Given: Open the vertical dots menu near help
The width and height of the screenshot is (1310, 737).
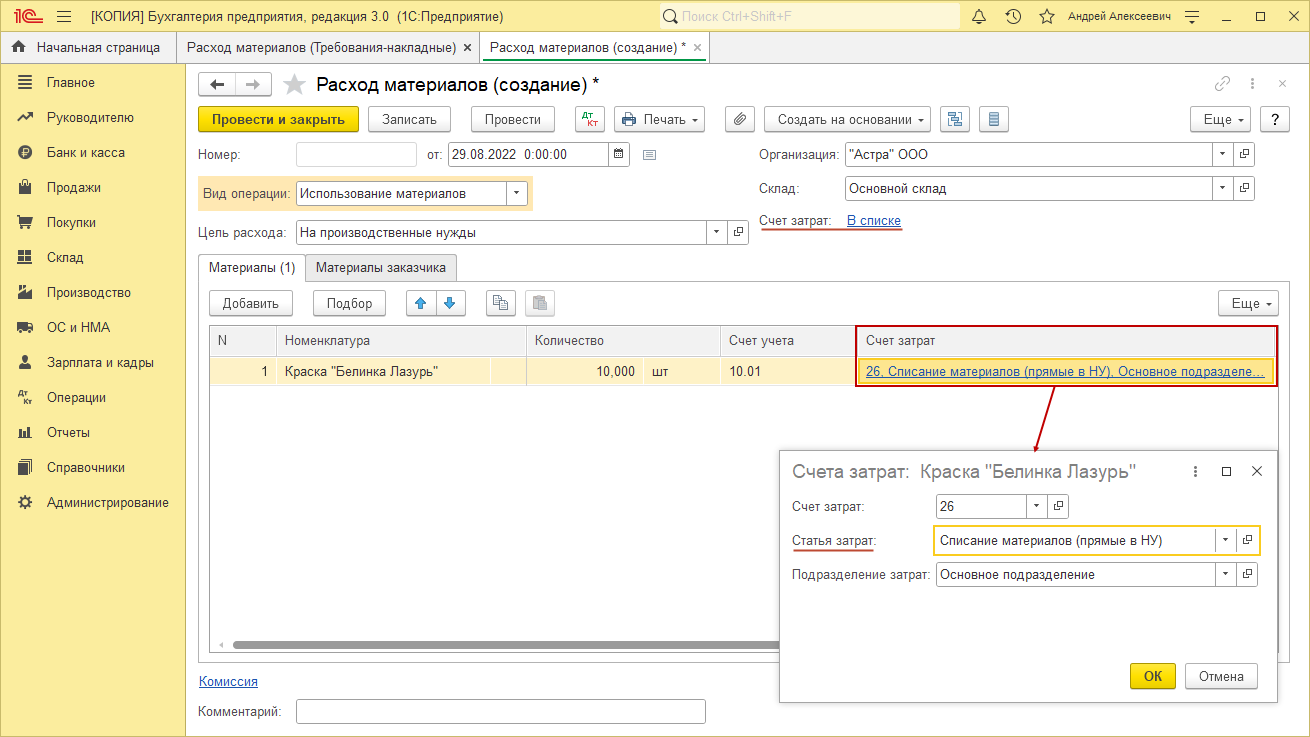Looking at the screenshot, I should (x=1253, y=84).
